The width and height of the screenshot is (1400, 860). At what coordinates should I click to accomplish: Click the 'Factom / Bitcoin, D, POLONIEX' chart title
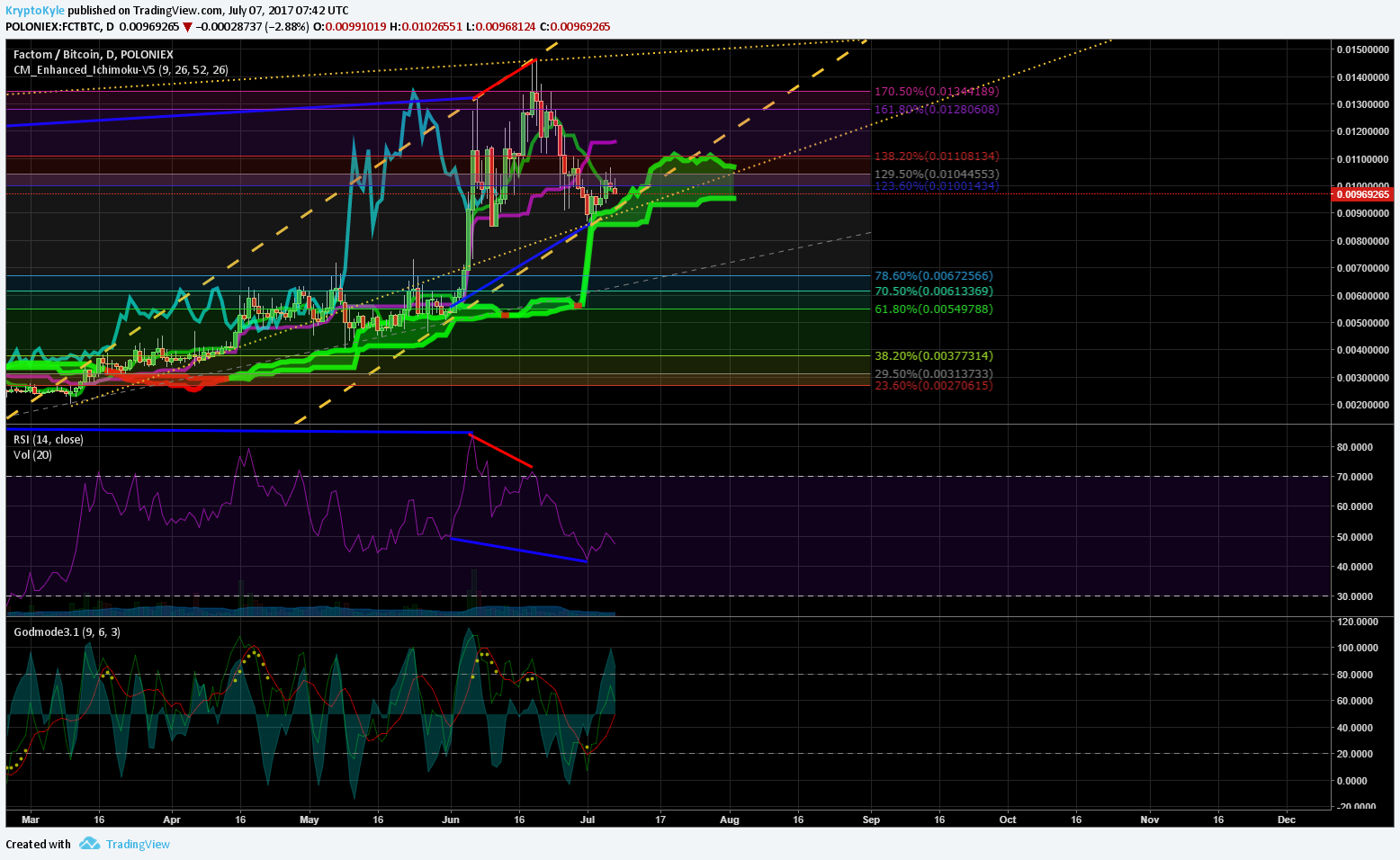[94, 55]
